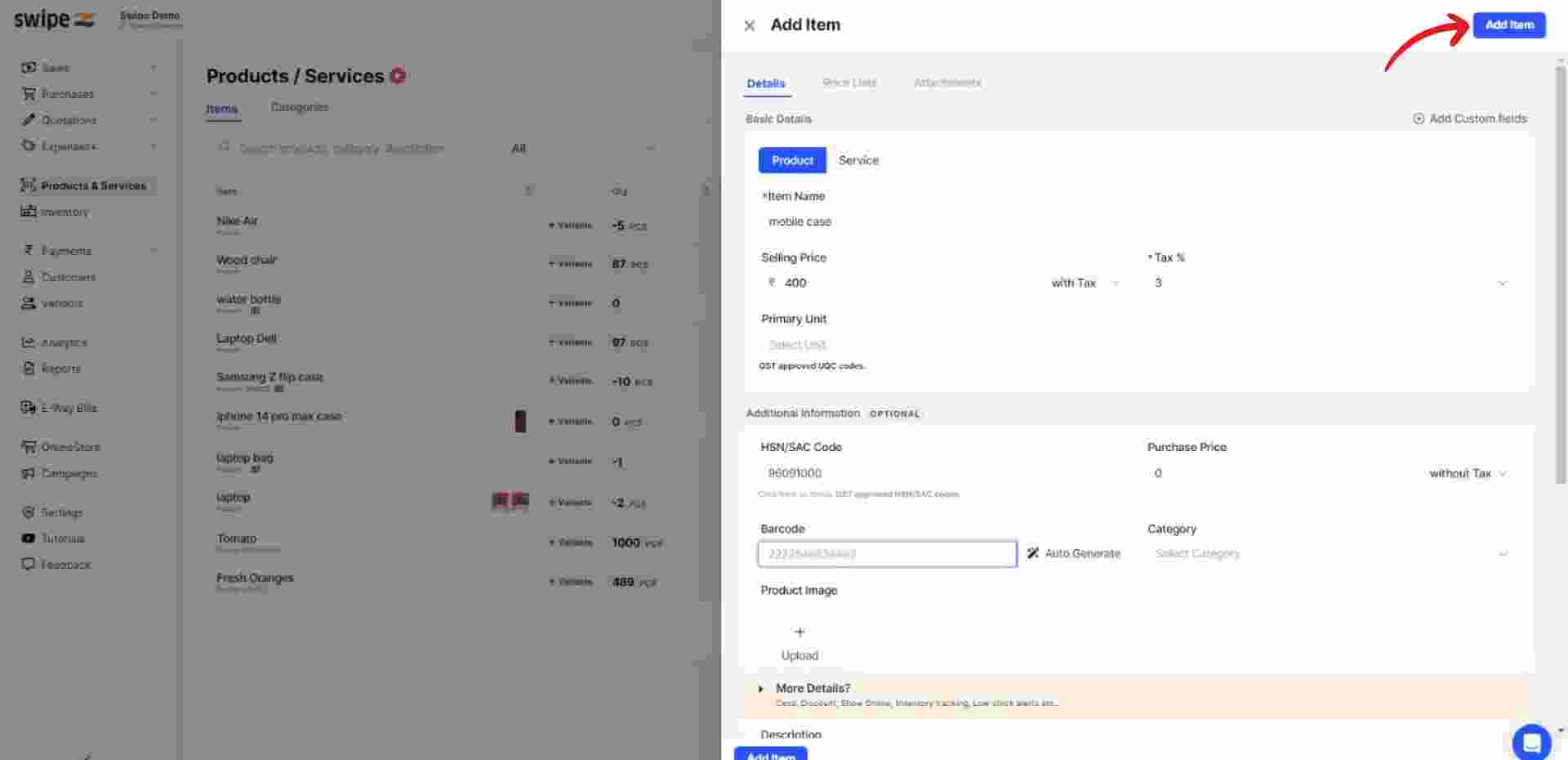Image resolution: width=1568 pixels, height=760 pixels.
Task: Click the iphone 14 pro max case thumbnail
Action: tap(520, 421)
